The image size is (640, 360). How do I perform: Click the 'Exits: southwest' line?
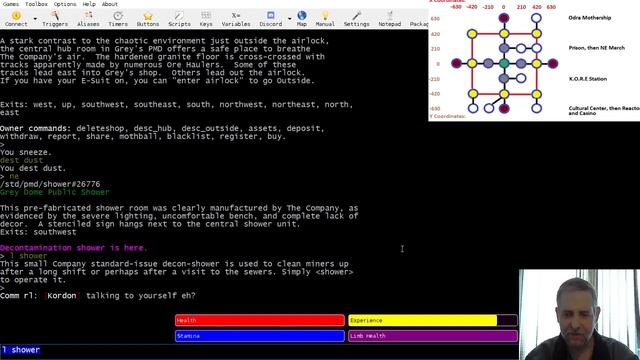tap(38, 232)
